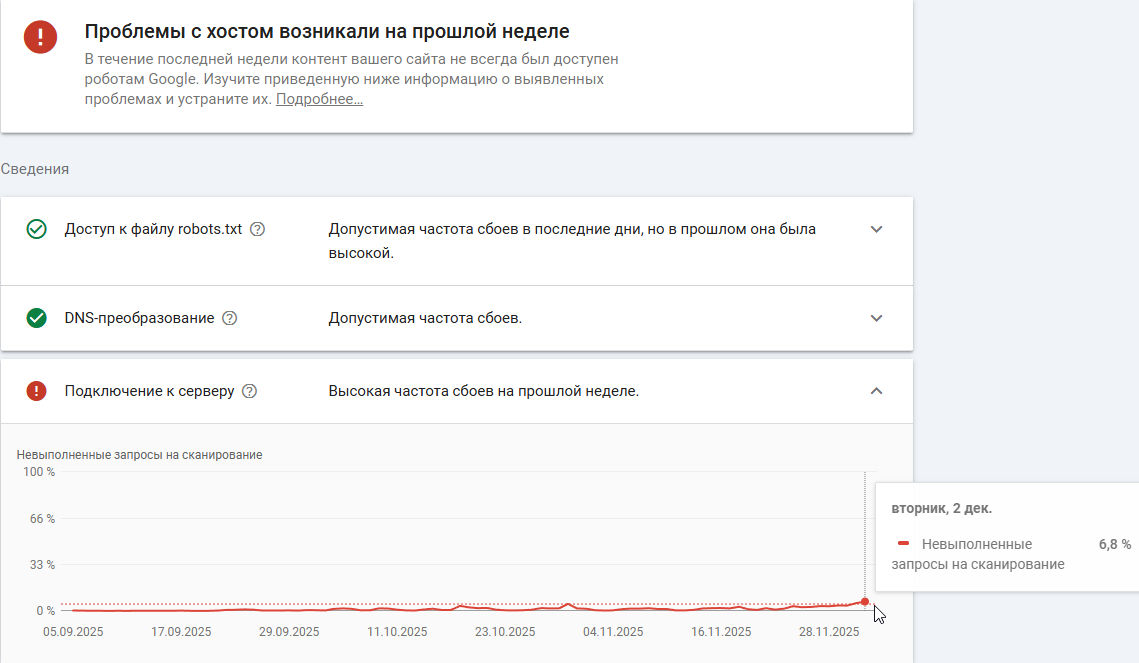The width and height of the screenshot is (1139, 663).
Task: Expand the DNS-преобразование row chevron
Action: click(876, 318)
